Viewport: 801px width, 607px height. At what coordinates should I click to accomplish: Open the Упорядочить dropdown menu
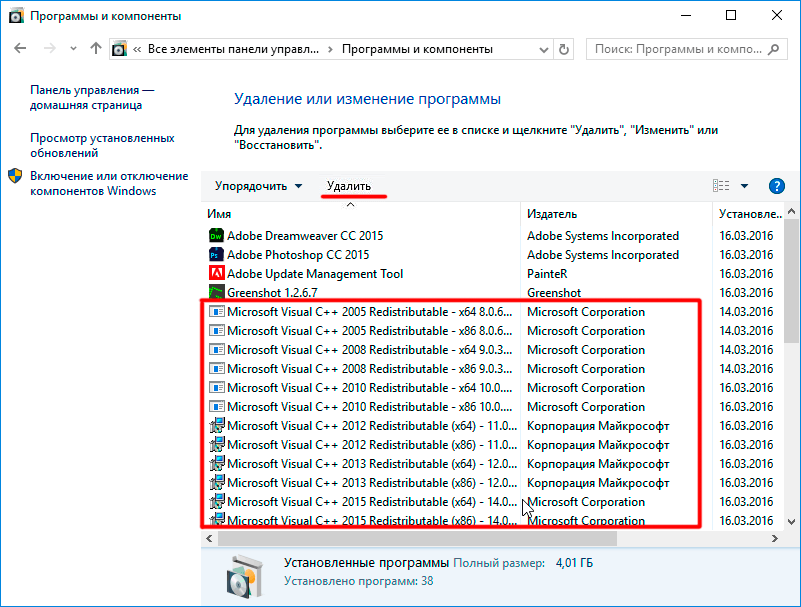click(258, 186)
